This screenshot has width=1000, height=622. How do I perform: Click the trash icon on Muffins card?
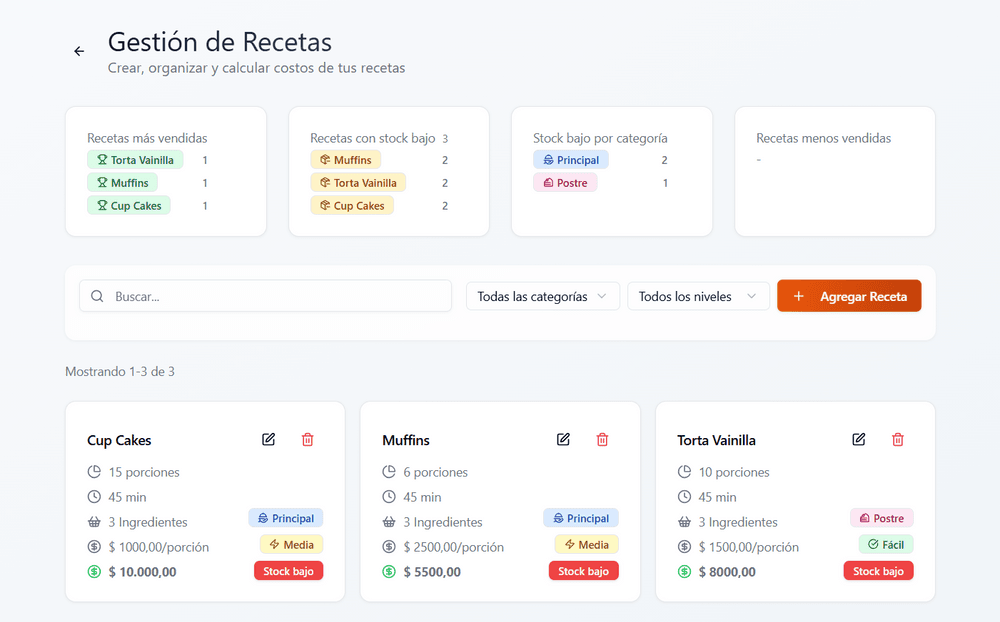pyautogui.click(x=602, y=440)
